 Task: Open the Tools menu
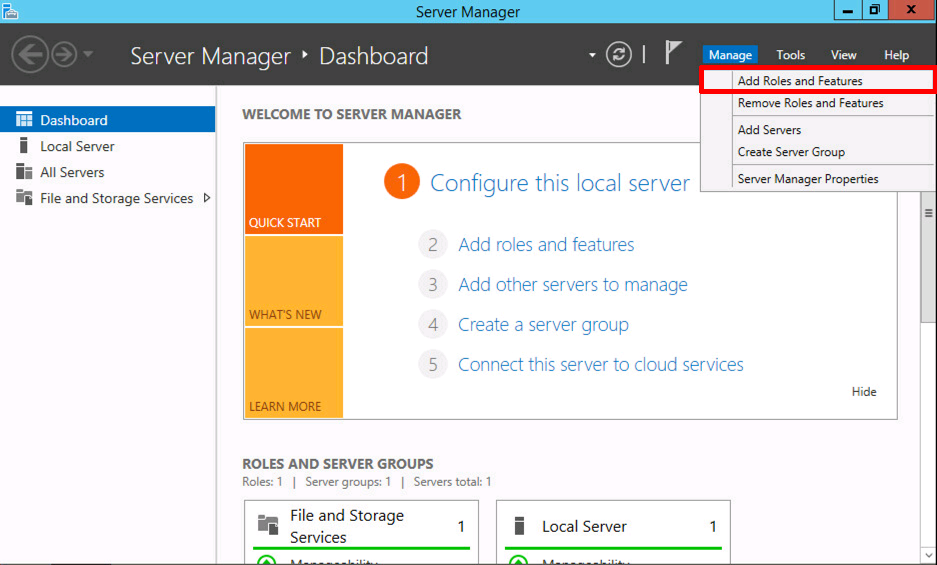[x=791, y=55]
